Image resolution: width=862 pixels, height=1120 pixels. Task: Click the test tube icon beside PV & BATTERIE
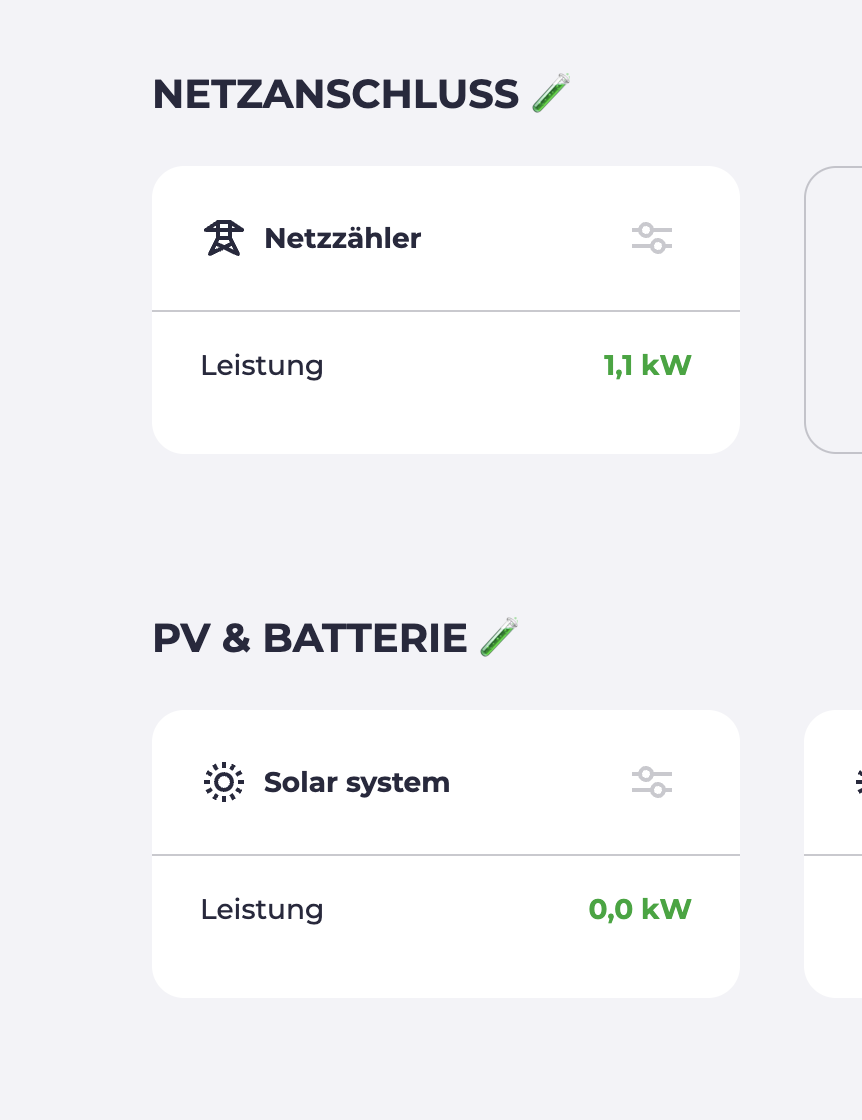pyautogui.click(x=500, y=637)
